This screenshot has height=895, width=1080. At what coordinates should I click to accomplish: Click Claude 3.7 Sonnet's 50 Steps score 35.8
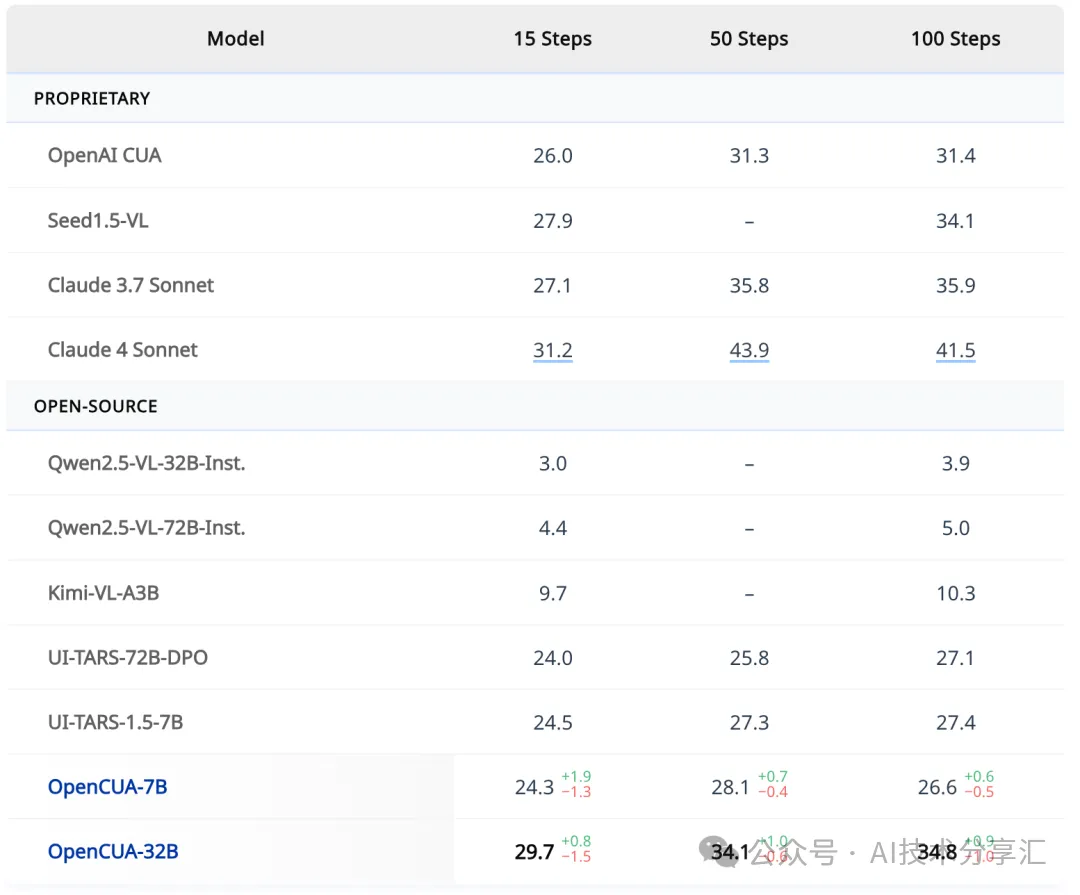pos(749,286)
